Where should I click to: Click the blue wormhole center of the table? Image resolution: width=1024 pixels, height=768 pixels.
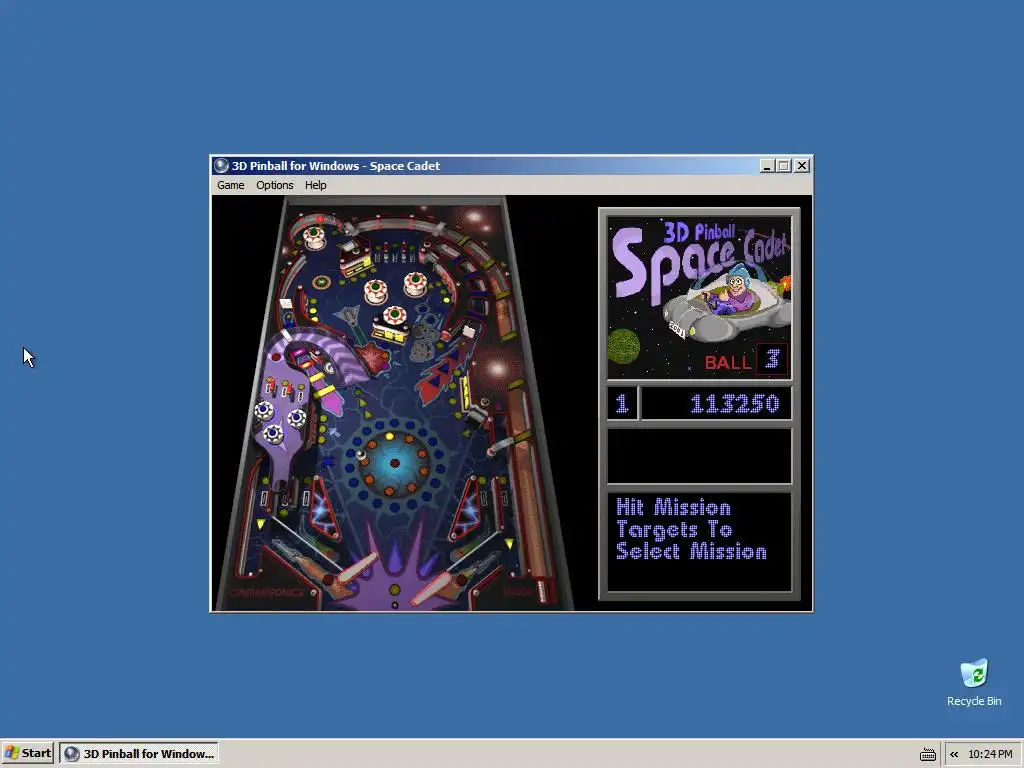pyautogui.click(x=394, y=462)
